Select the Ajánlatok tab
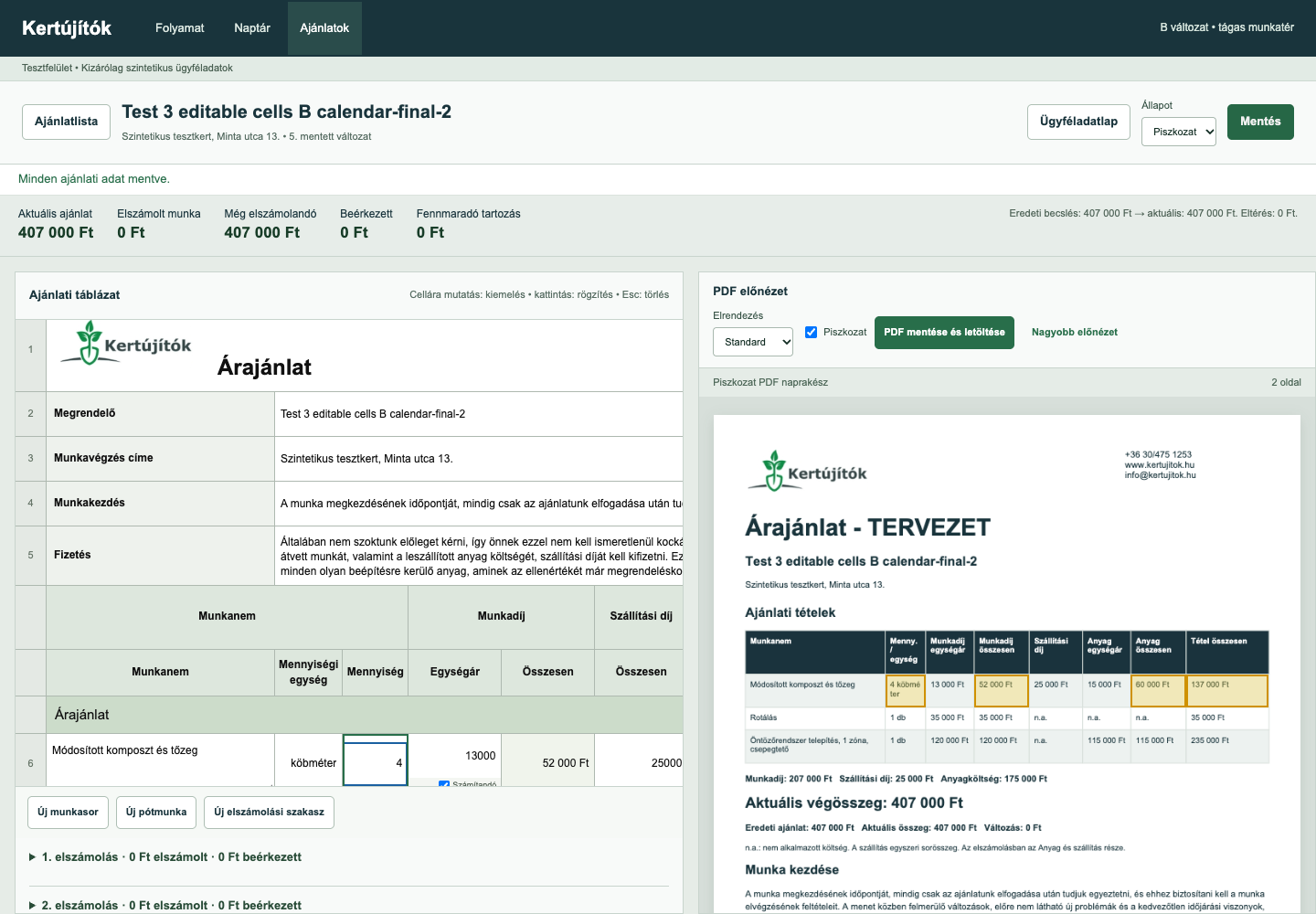 coord(324,28)
